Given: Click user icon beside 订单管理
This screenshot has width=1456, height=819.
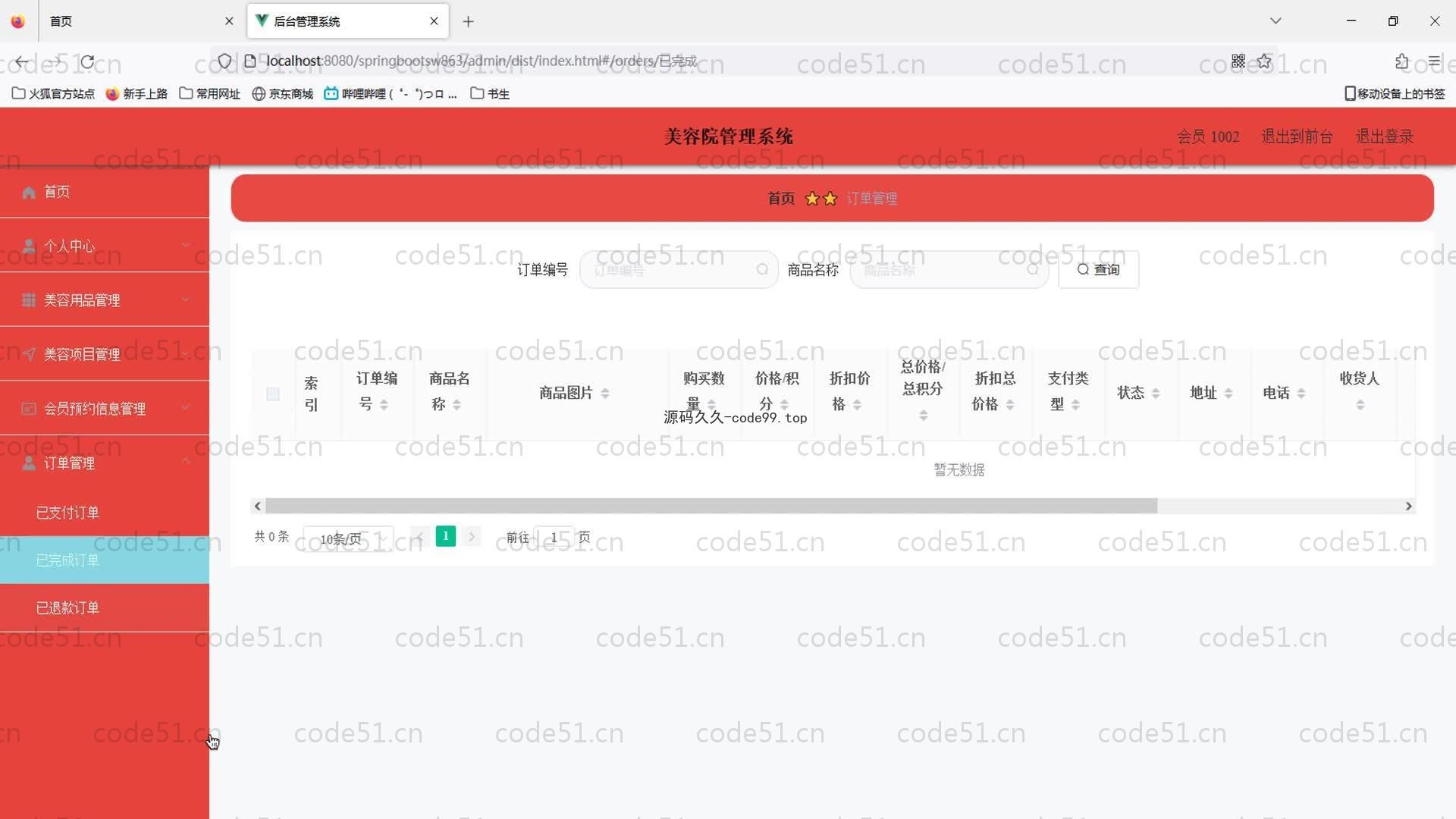Looking at the screenshot, I should (x=29, y=463).
